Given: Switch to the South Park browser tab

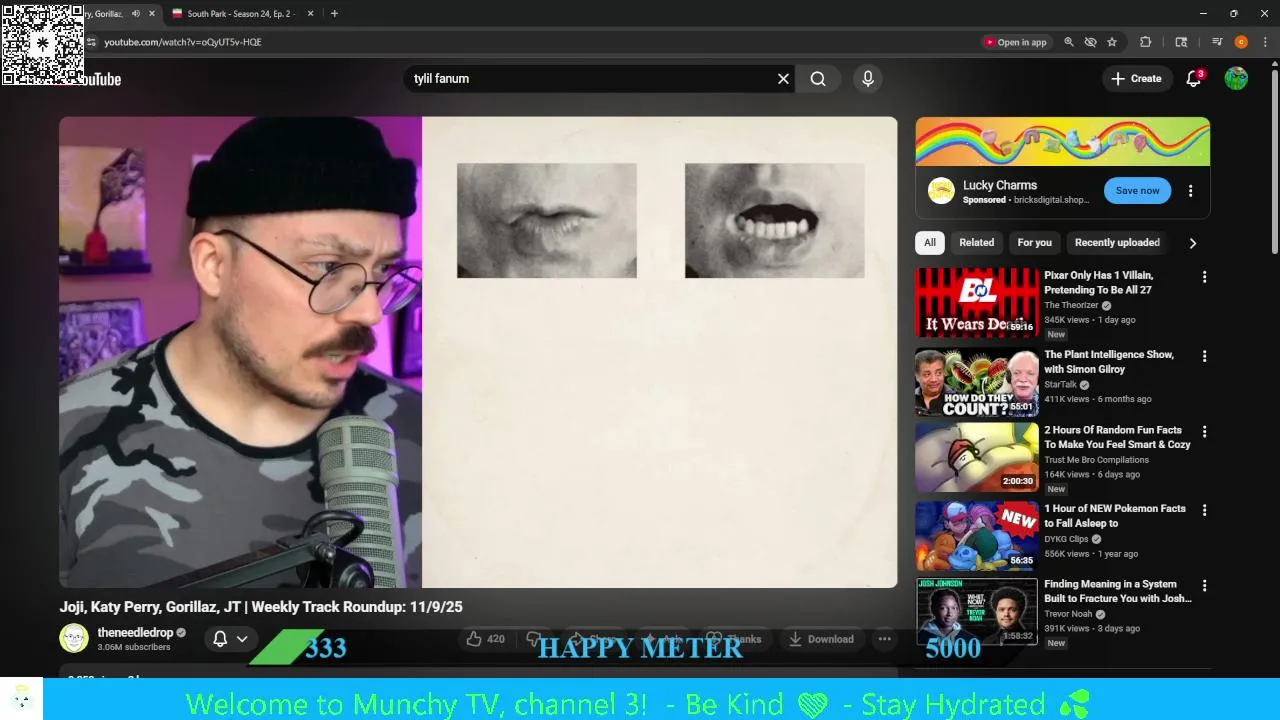Looking at the screenshot, I should [241, 14].
